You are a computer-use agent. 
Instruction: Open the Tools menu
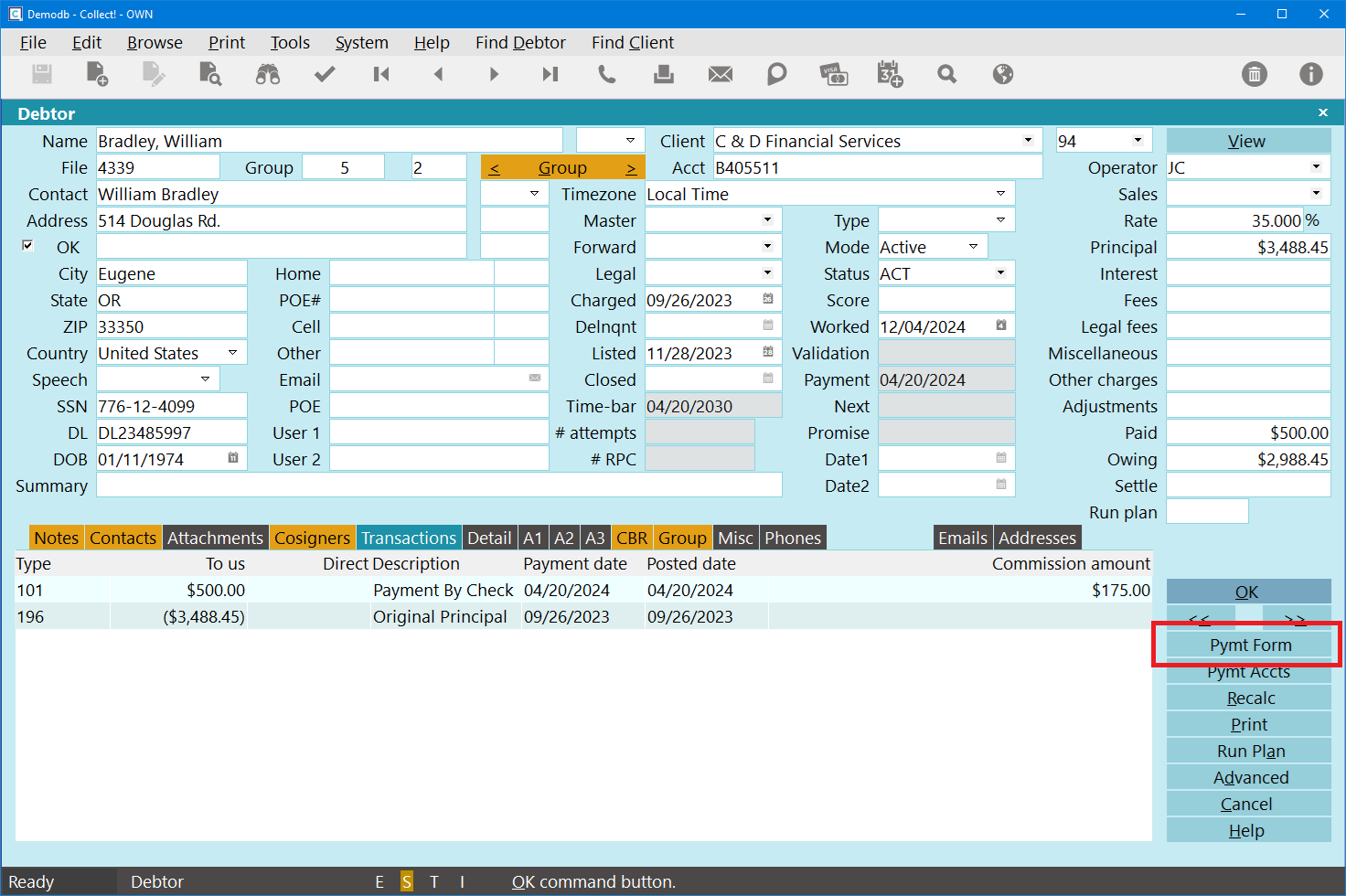[290, 43]
